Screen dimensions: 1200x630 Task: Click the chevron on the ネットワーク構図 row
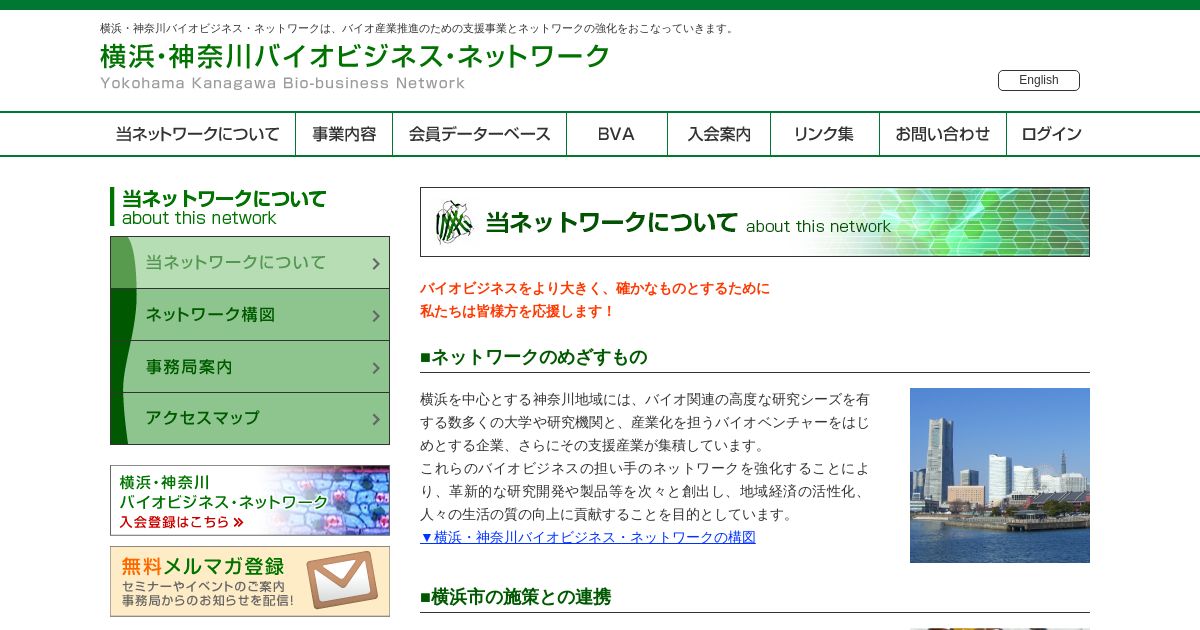(x=376, y=316)
